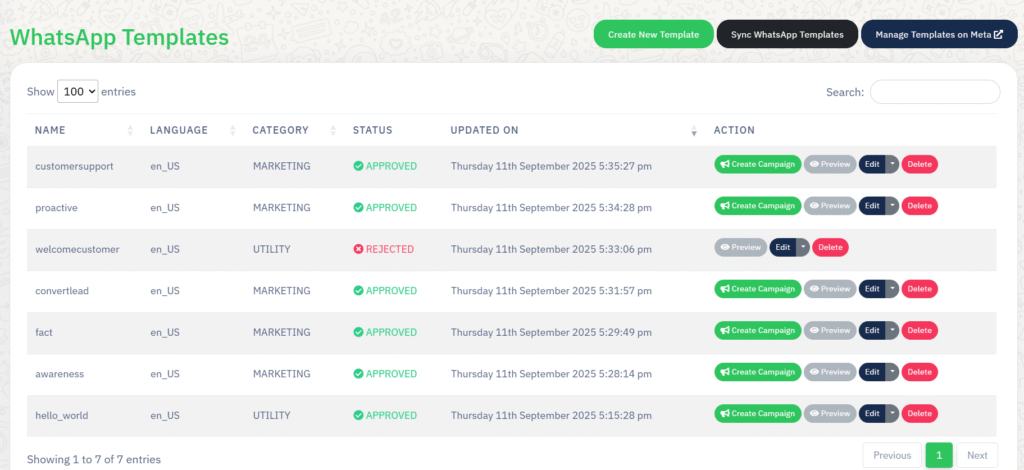Screen dimensions: 1024x470
Task: Edit the fact template
Action: click(872, 330)
